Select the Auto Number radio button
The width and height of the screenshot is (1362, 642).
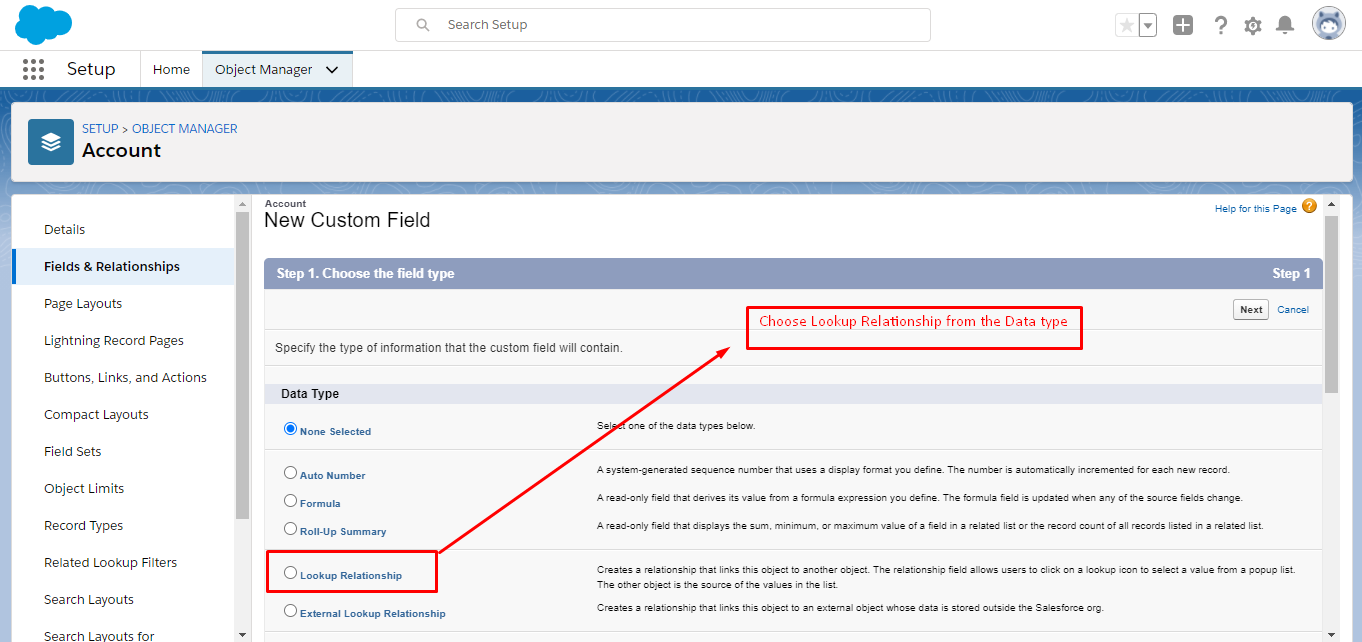[291, 473]
